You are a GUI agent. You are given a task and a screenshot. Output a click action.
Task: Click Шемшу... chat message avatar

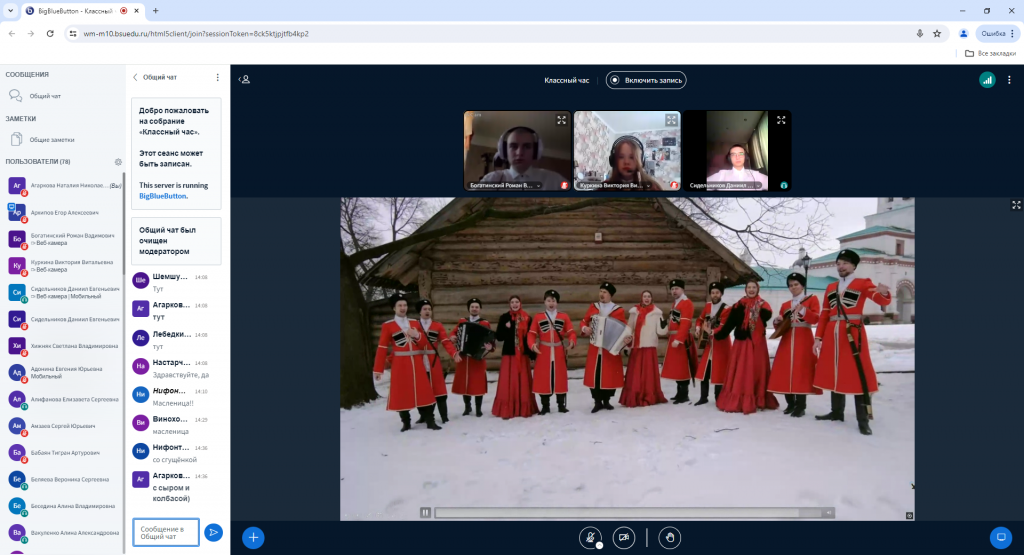point(140,281)
